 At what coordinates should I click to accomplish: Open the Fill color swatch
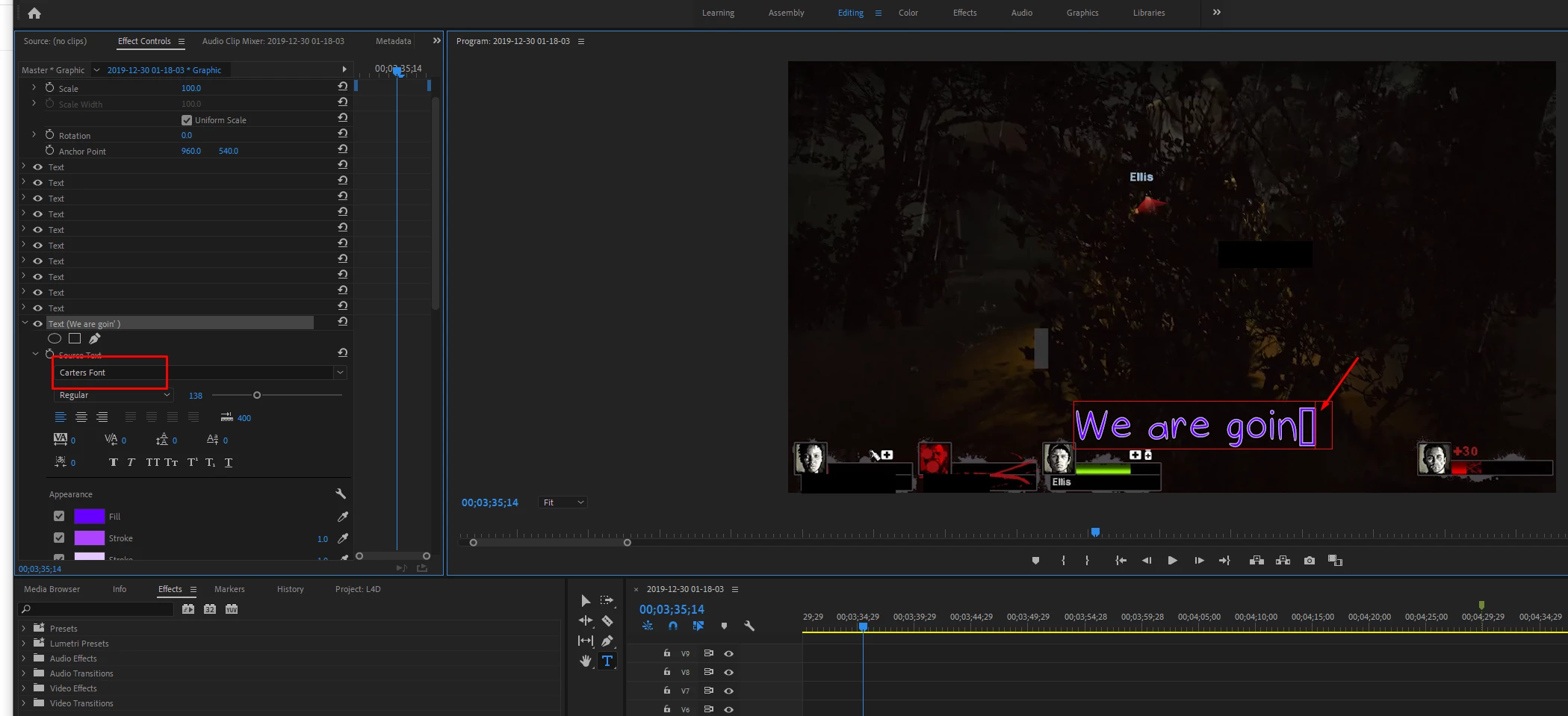coord(90,516)
